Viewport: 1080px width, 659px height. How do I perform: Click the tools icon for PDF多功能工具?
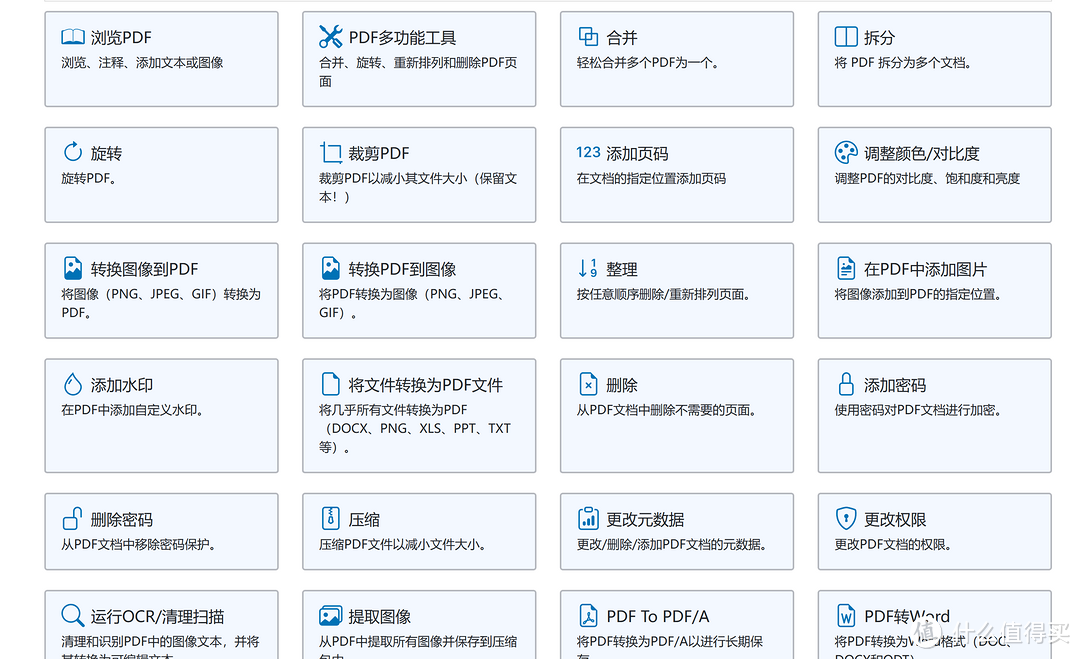point(331,36)
